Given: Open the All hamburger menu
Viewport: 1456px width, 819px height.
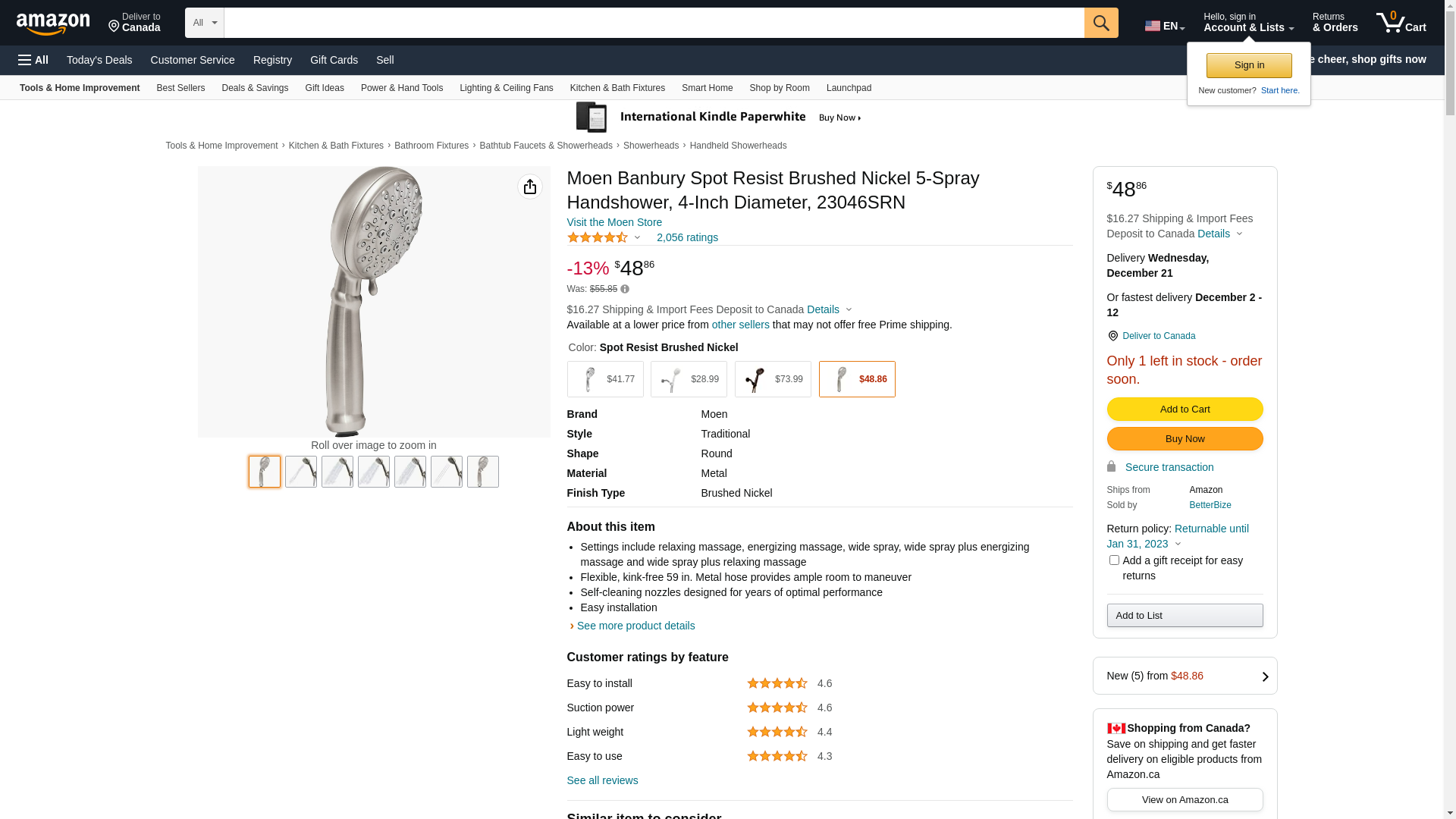Looking at the screenshot, I should (33, 60).
